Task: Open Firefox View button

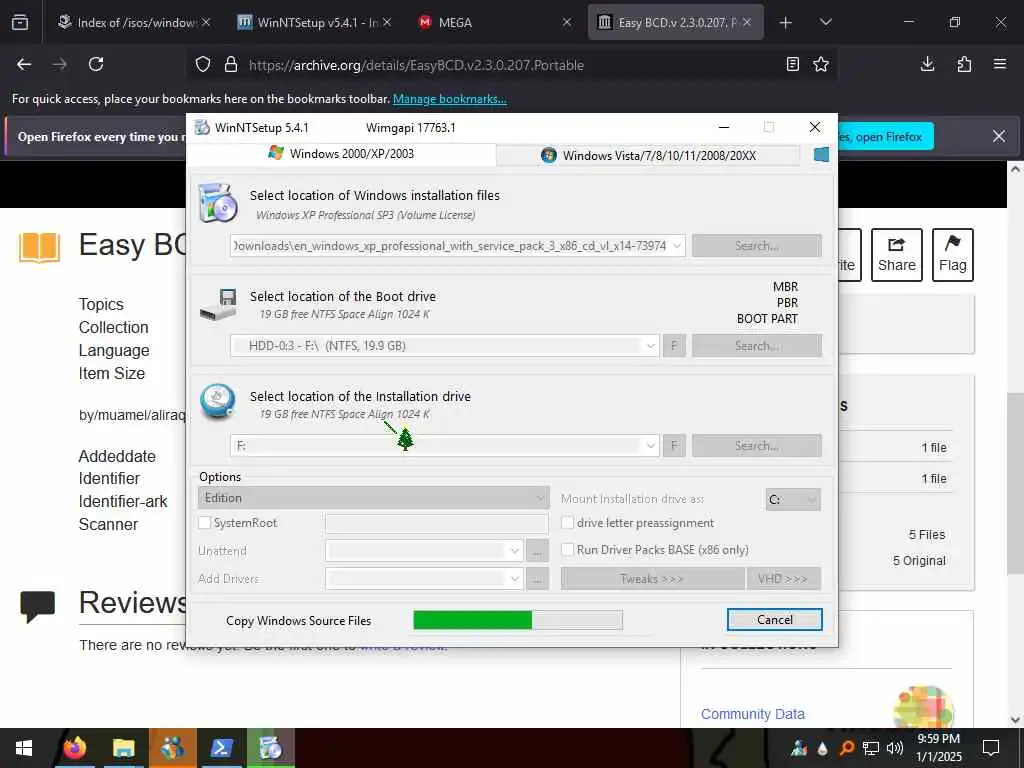Action: coord(20,22)
